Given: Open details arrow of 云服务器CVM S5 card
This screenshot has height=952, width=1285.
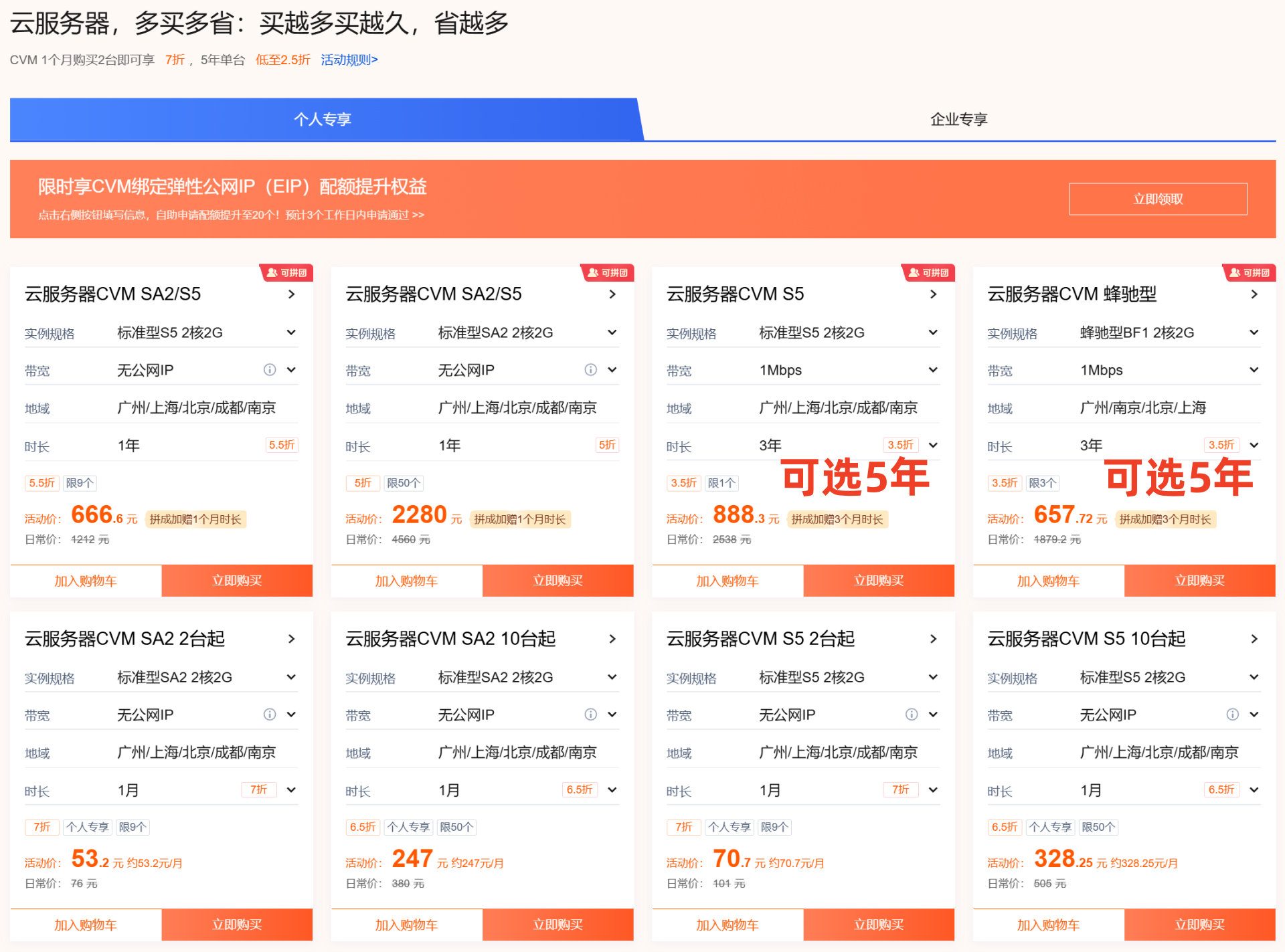Looking at the screenshot, I should pos(933,294).
